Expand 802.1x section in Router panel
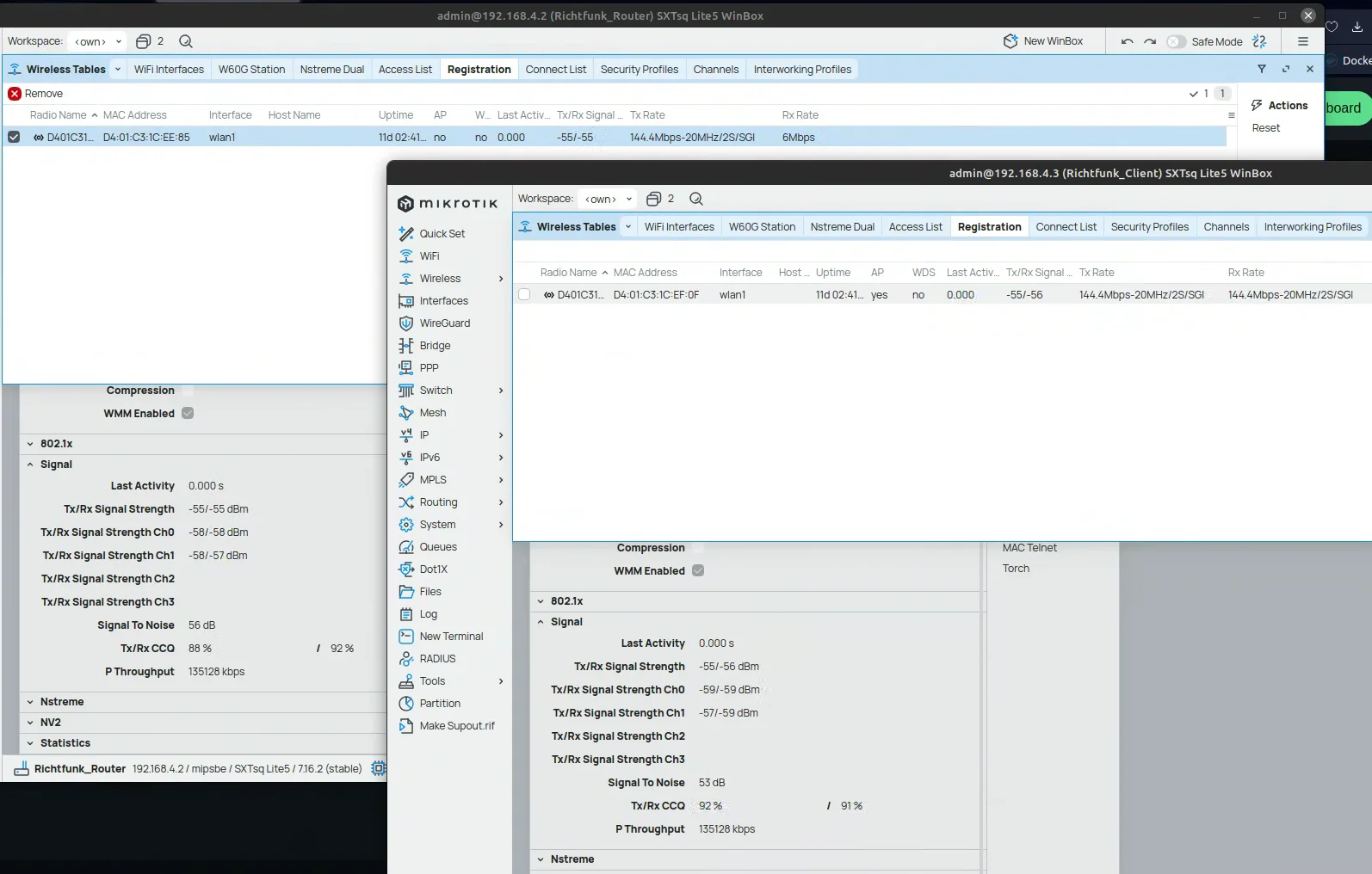 tap(30, 444)
